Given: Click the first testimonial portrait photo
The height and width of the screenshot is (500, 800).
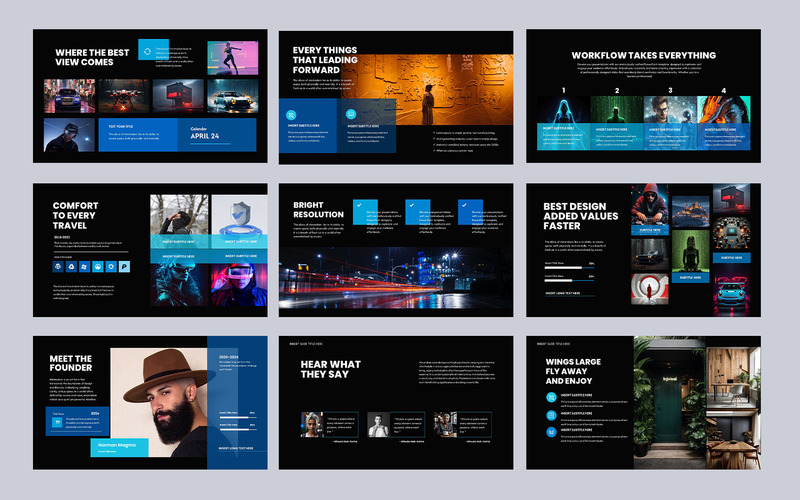Looking at the screenshot, I should click(311, 424).
